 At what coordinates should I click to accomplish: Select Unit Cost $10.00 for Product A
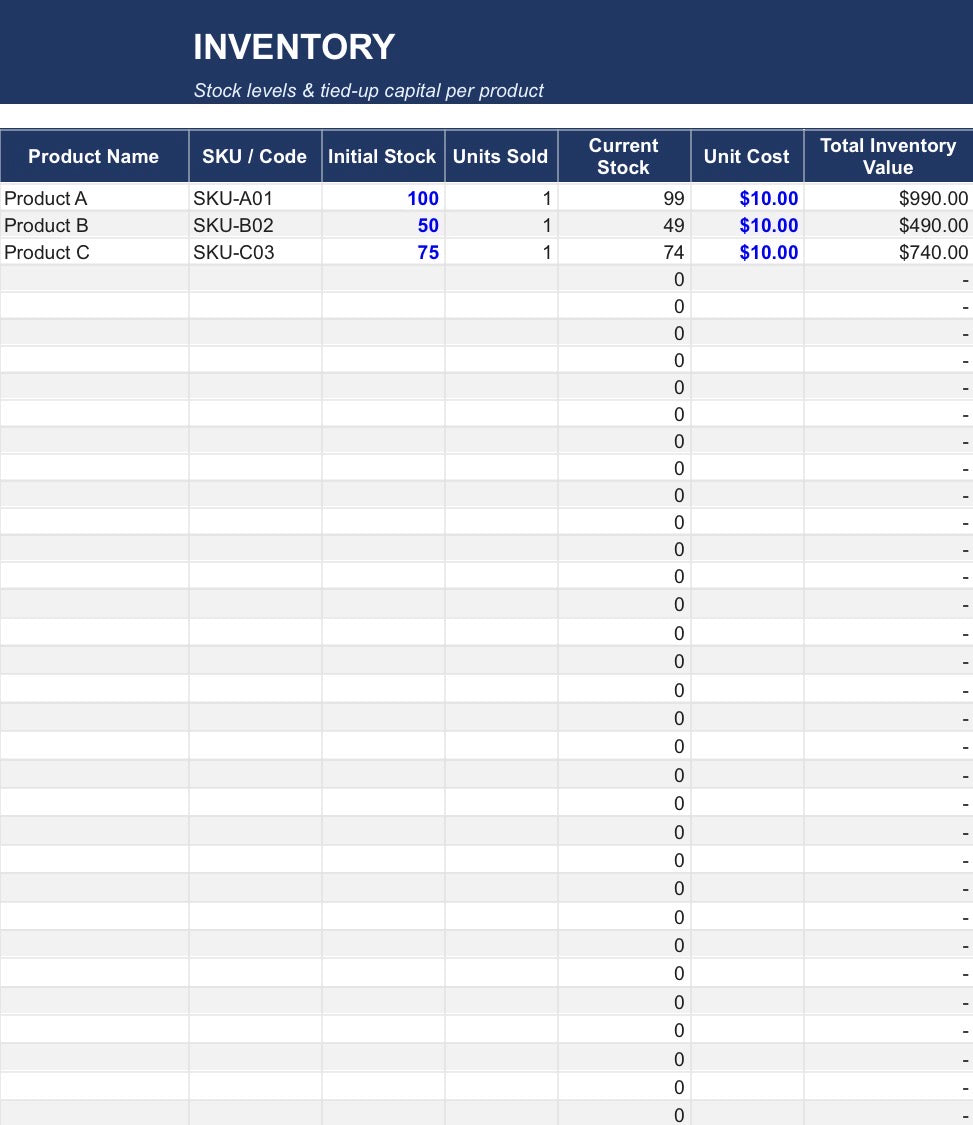coord(746,198)
